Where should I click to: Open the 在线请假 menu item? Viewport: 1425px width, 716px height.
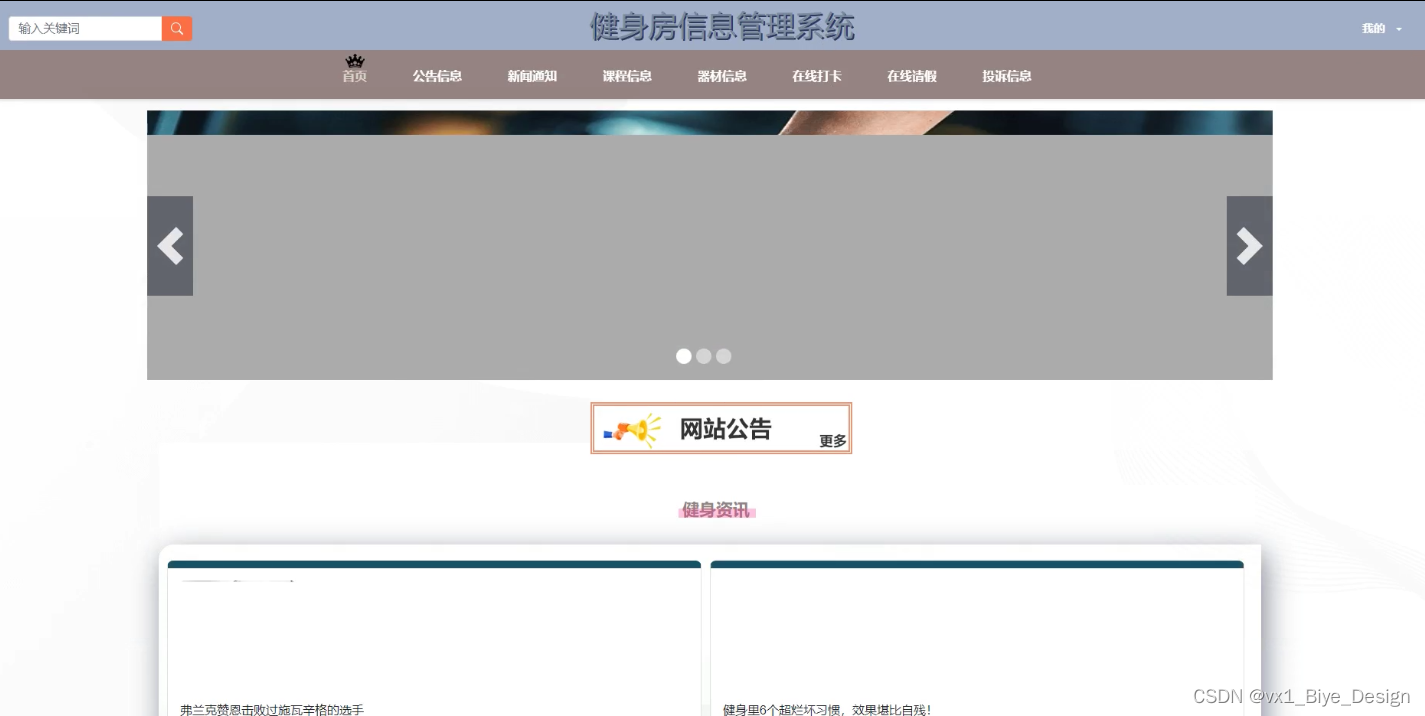(912, 76)
